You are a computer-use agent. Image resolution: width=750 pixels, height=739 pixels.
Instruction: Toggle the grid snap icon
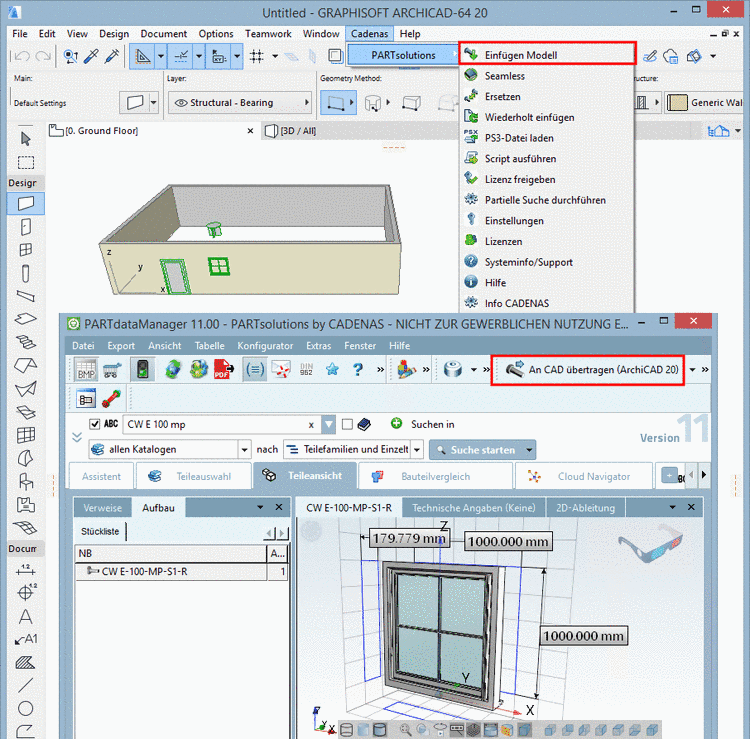pos(257,56)
